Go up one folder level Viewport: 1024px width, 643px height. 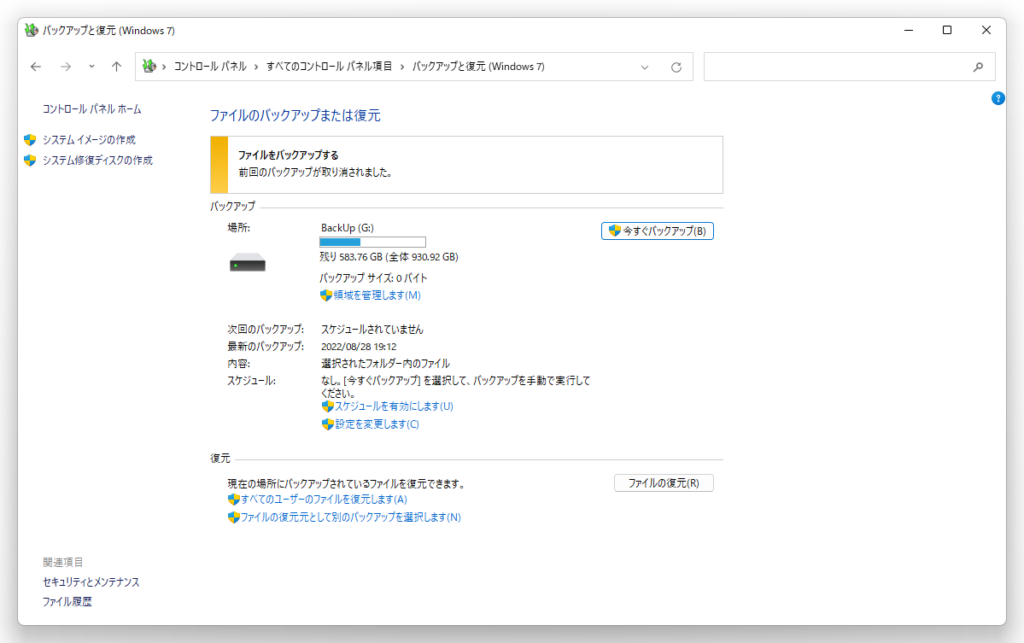pos(116,67)
